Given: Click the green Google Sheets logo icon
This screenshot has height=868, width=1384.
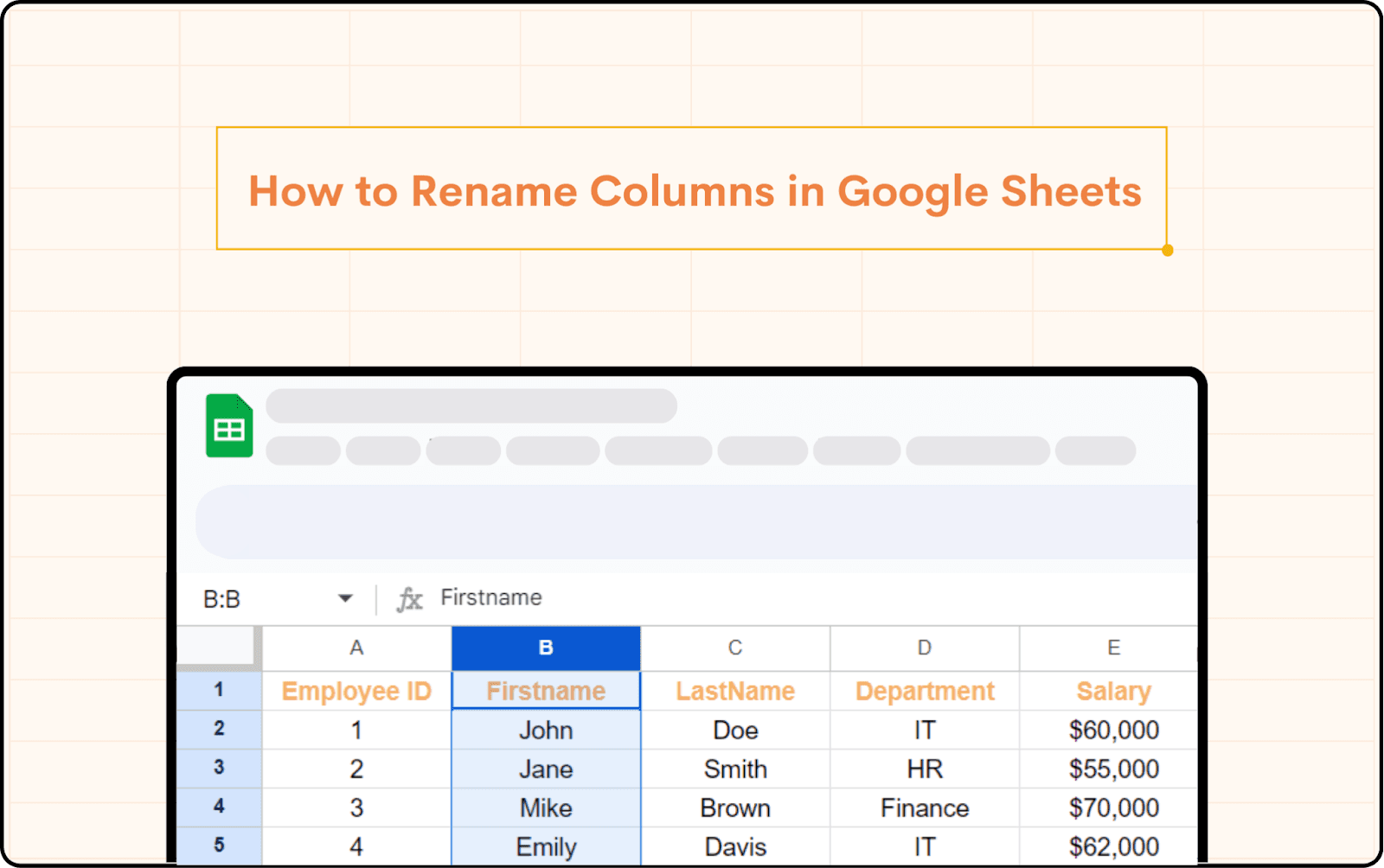Looking at the screenshot, I should (229, 425).
